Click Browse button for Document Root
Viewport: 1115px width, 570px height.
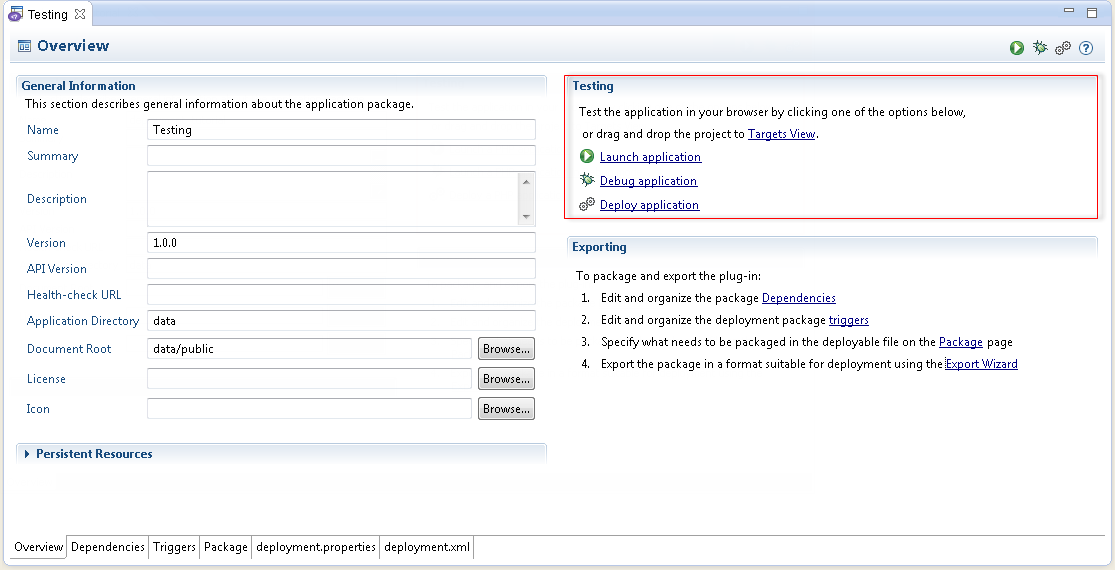point(506,349)
